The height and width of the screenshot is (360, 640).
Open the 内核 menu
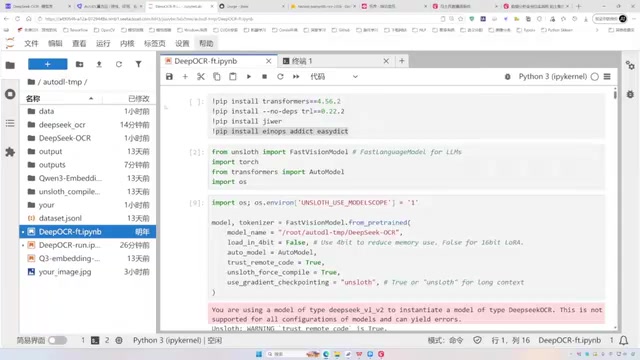coord(127,44)
